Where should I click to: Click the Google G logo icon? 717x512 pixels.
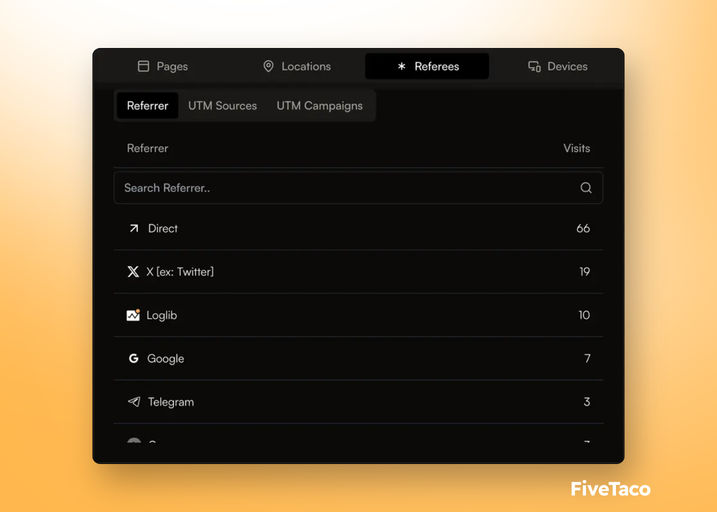click(x=133, y=358)
